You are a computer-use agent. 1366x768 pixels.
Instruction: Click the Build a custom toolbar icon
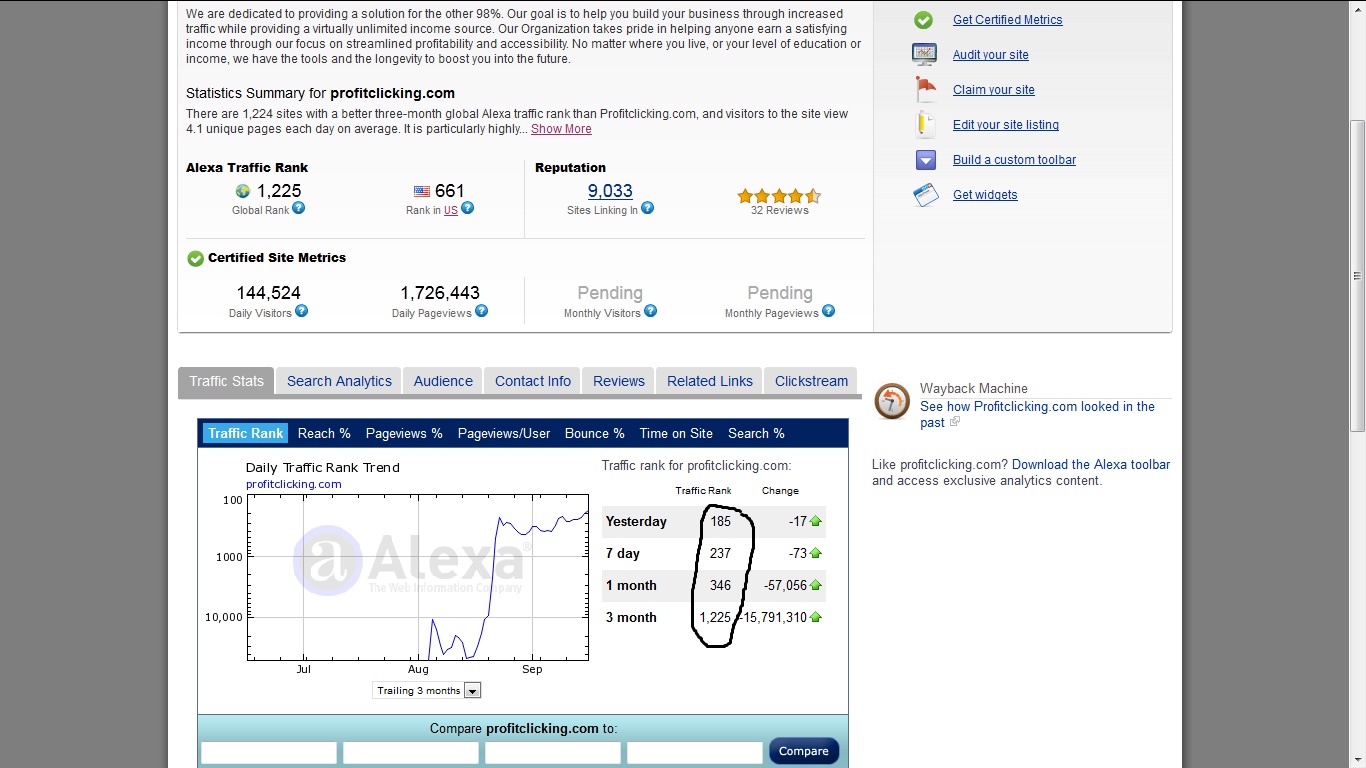tap(925, 160)
